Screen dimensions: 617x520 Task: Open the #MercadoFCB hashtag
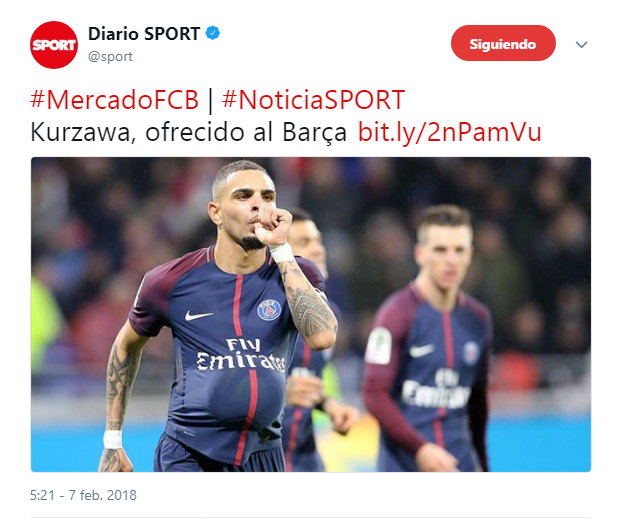pos(115,100)
